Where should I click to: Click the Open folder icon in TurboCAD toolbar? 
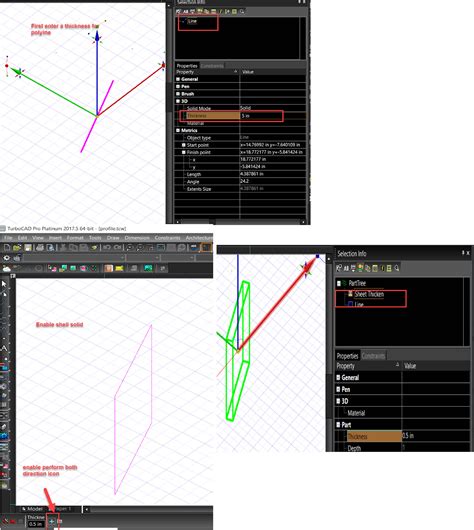[17, 248]
